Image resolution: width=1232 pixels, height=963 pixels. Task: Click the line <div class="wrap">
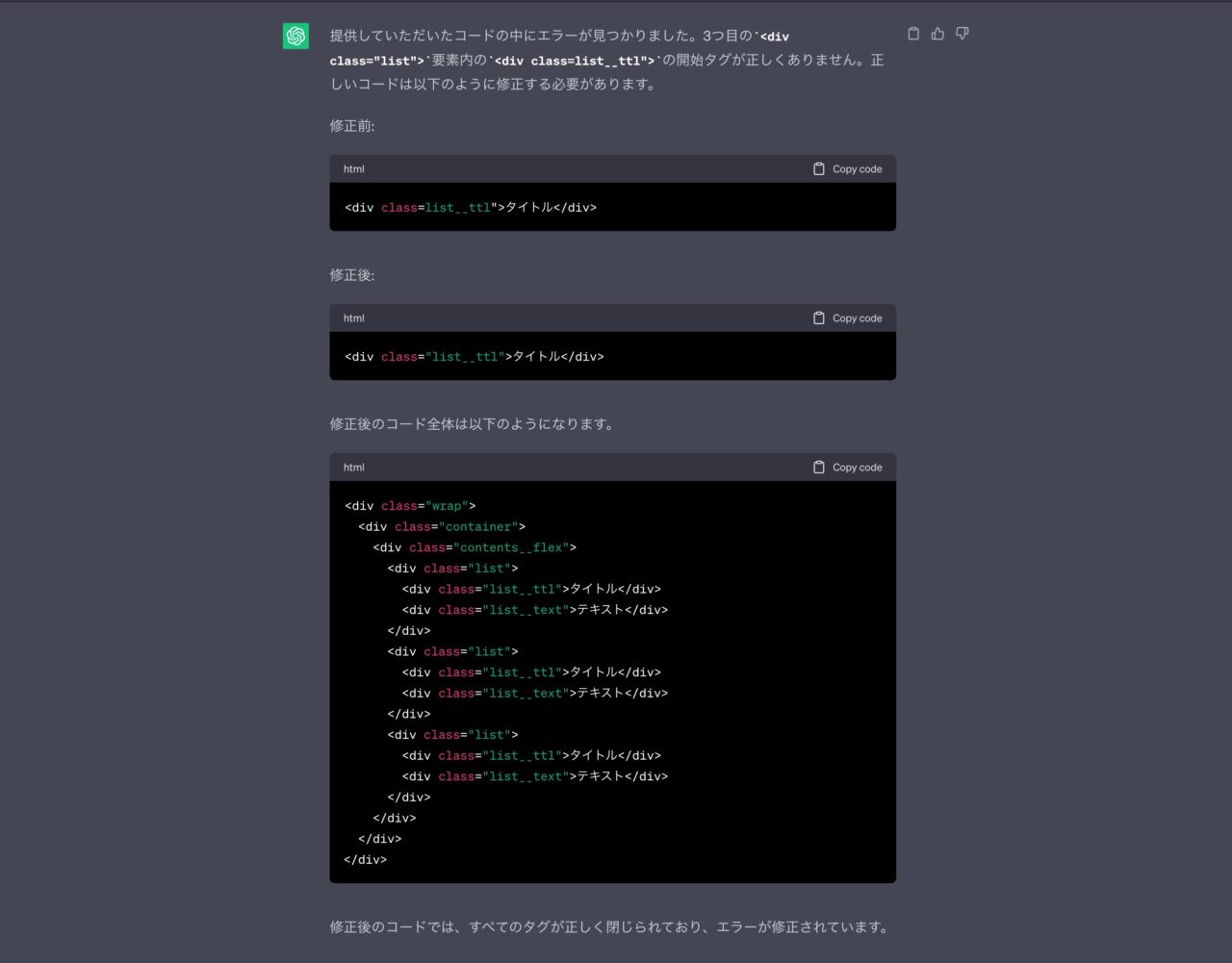[410, 505]
